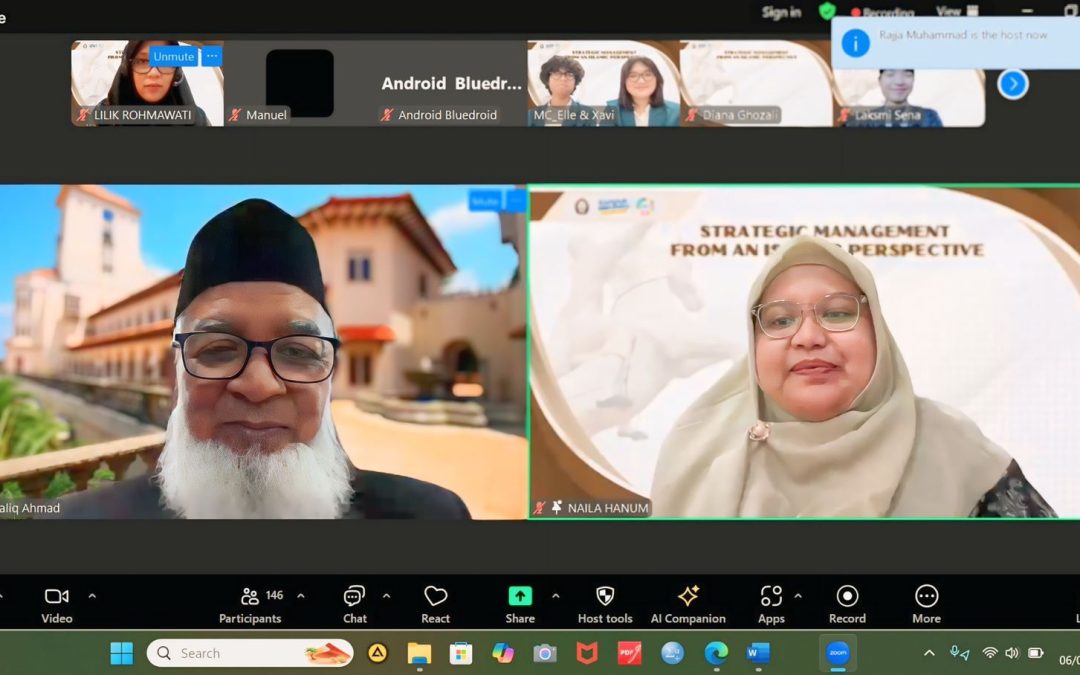The image size is (1080, 675).
Task: Open the View layout menu
Action: tap(957, 11)
